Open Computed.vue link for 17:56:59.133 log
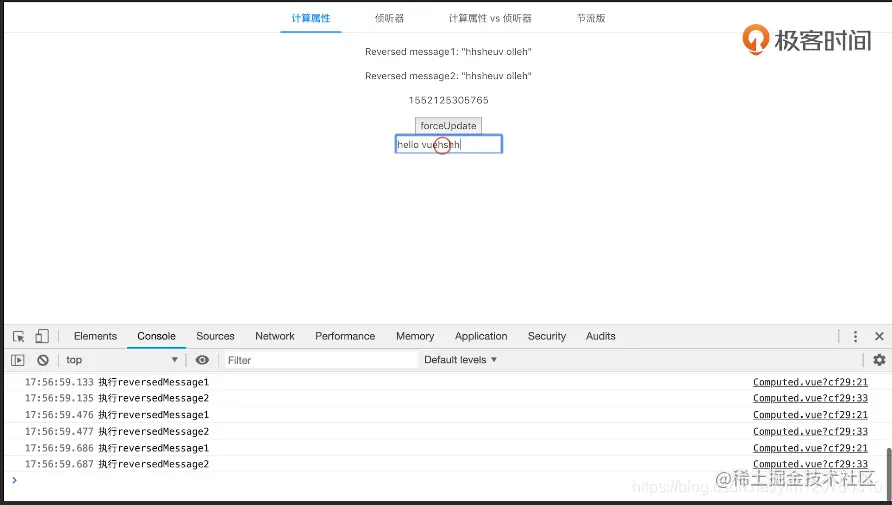This screenshot has height=505, width=892. coord(810,382)
